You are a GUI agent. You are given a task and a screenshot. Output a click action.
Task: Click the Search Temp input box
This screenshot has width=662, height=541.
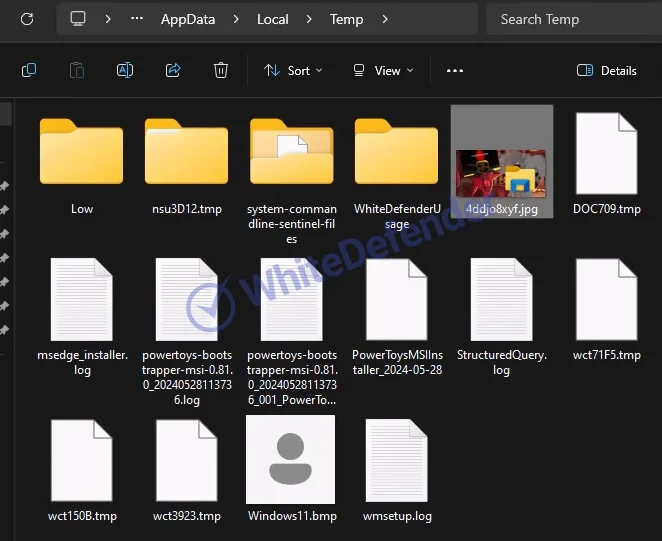(x=570, y=19)
